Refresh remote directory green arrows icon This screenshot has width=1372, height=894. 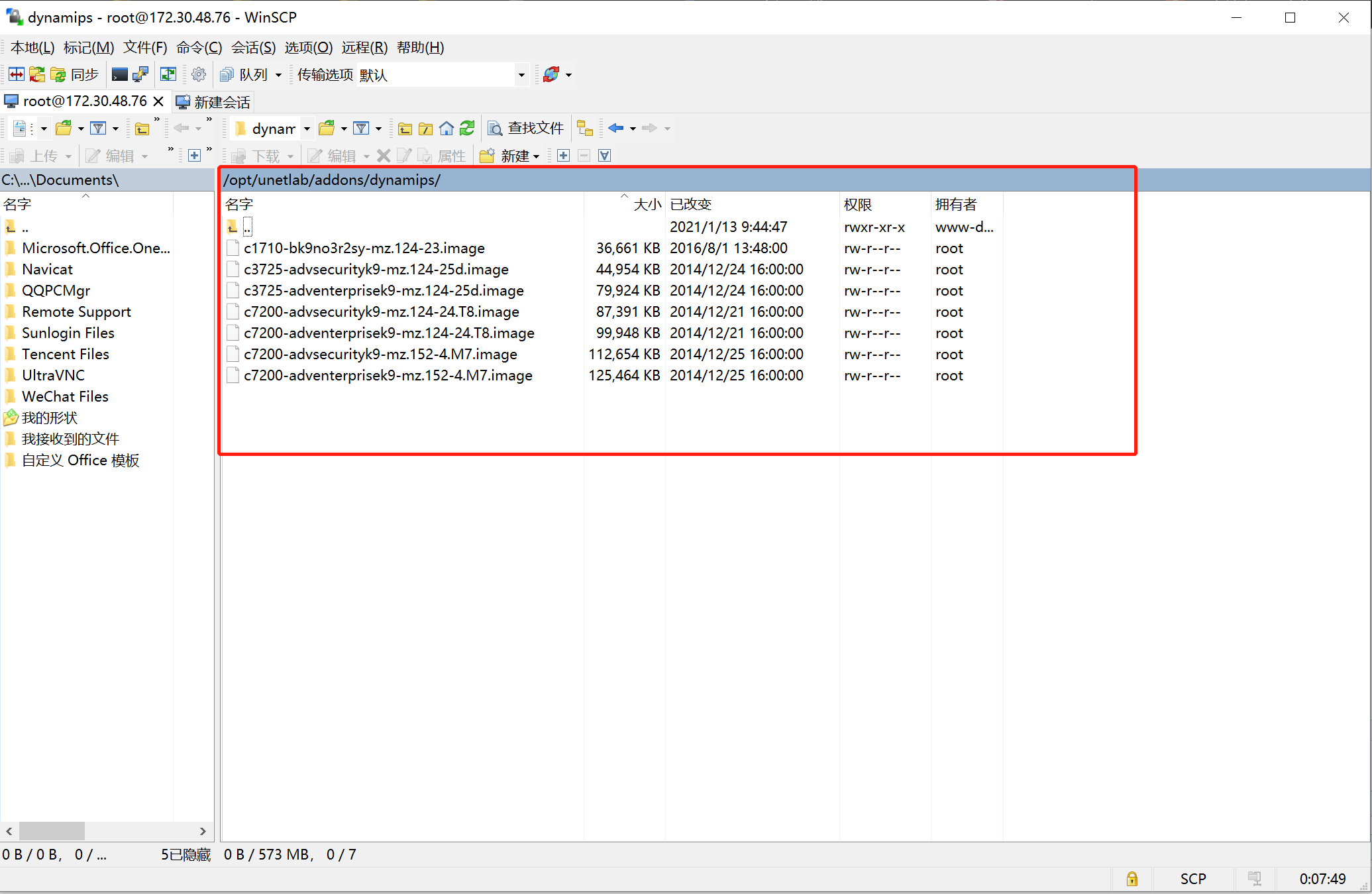point(467,128)
